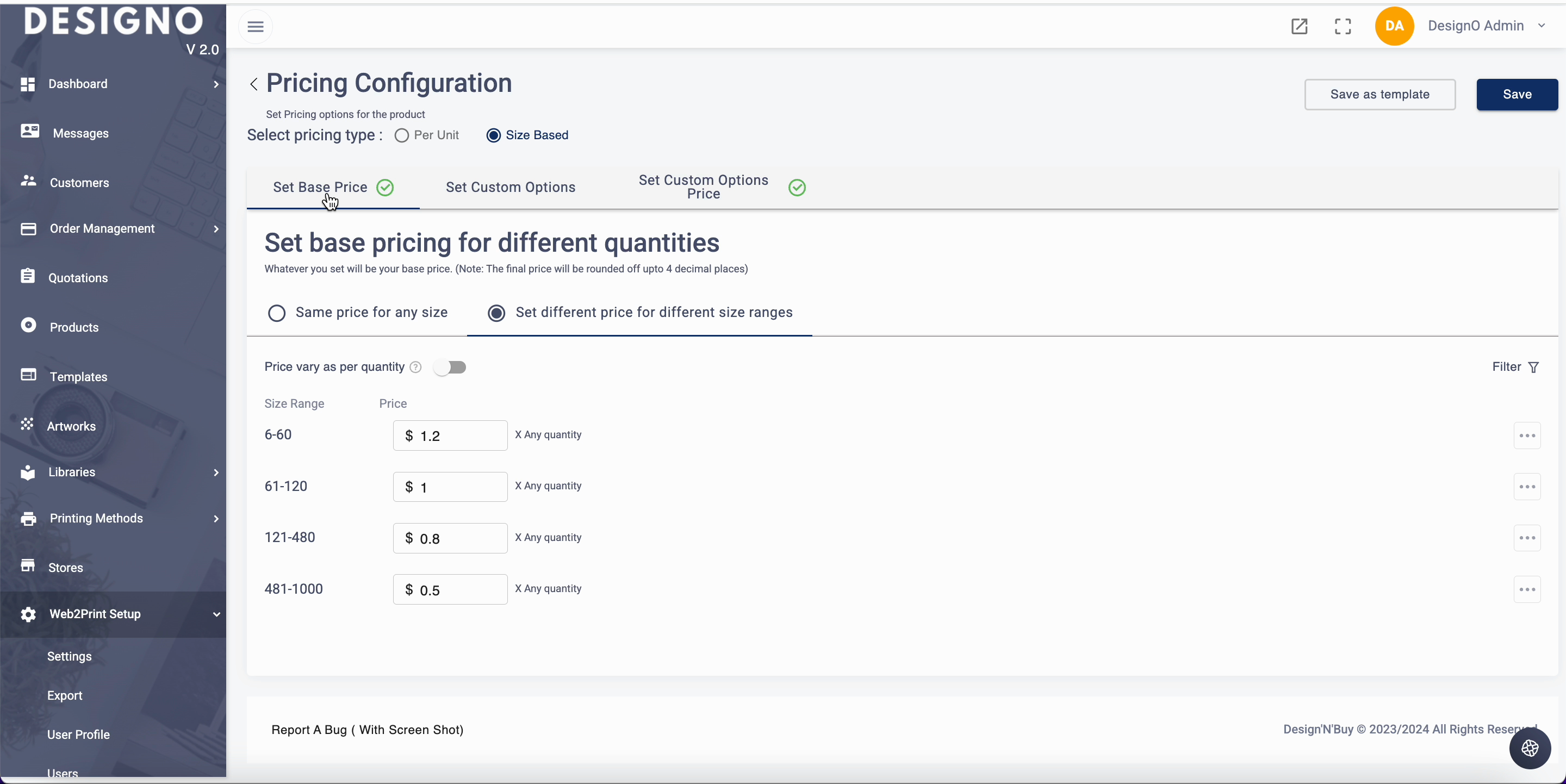Image resolution: width=1566 pixels, height=784 pixels.
Task: Click the back arrow beside Pricing Configuration
Action: click(253, 84)
